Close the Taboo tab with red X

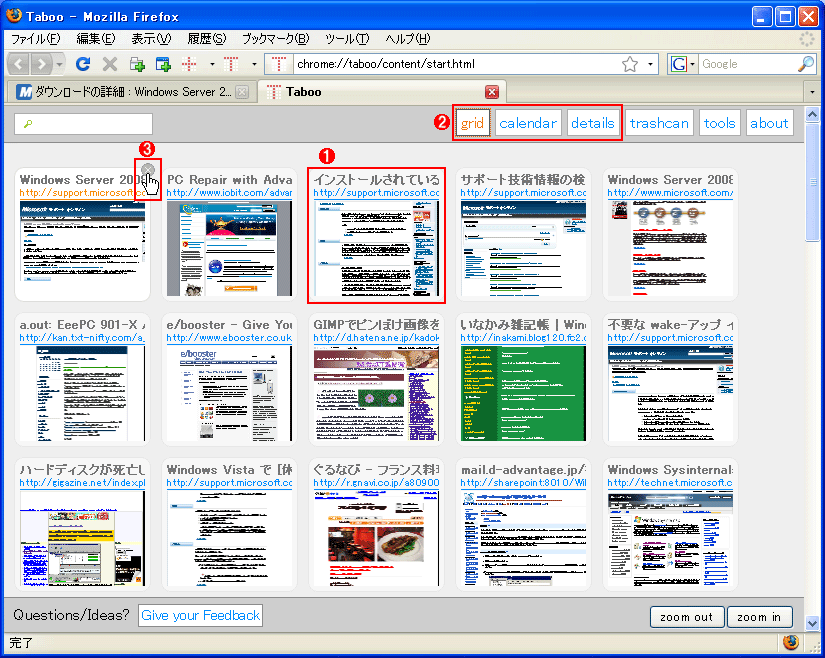point(491,92)
